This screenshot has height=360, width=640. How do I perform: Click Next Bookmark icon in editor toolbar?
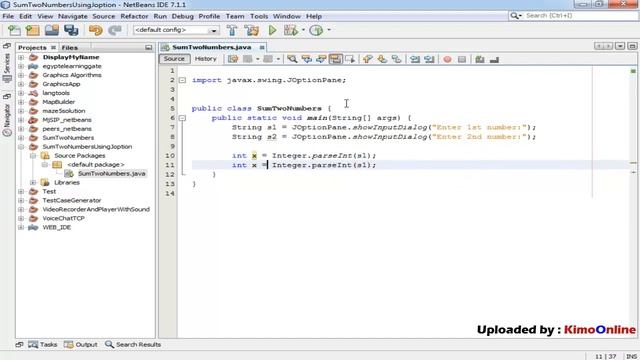382,59
